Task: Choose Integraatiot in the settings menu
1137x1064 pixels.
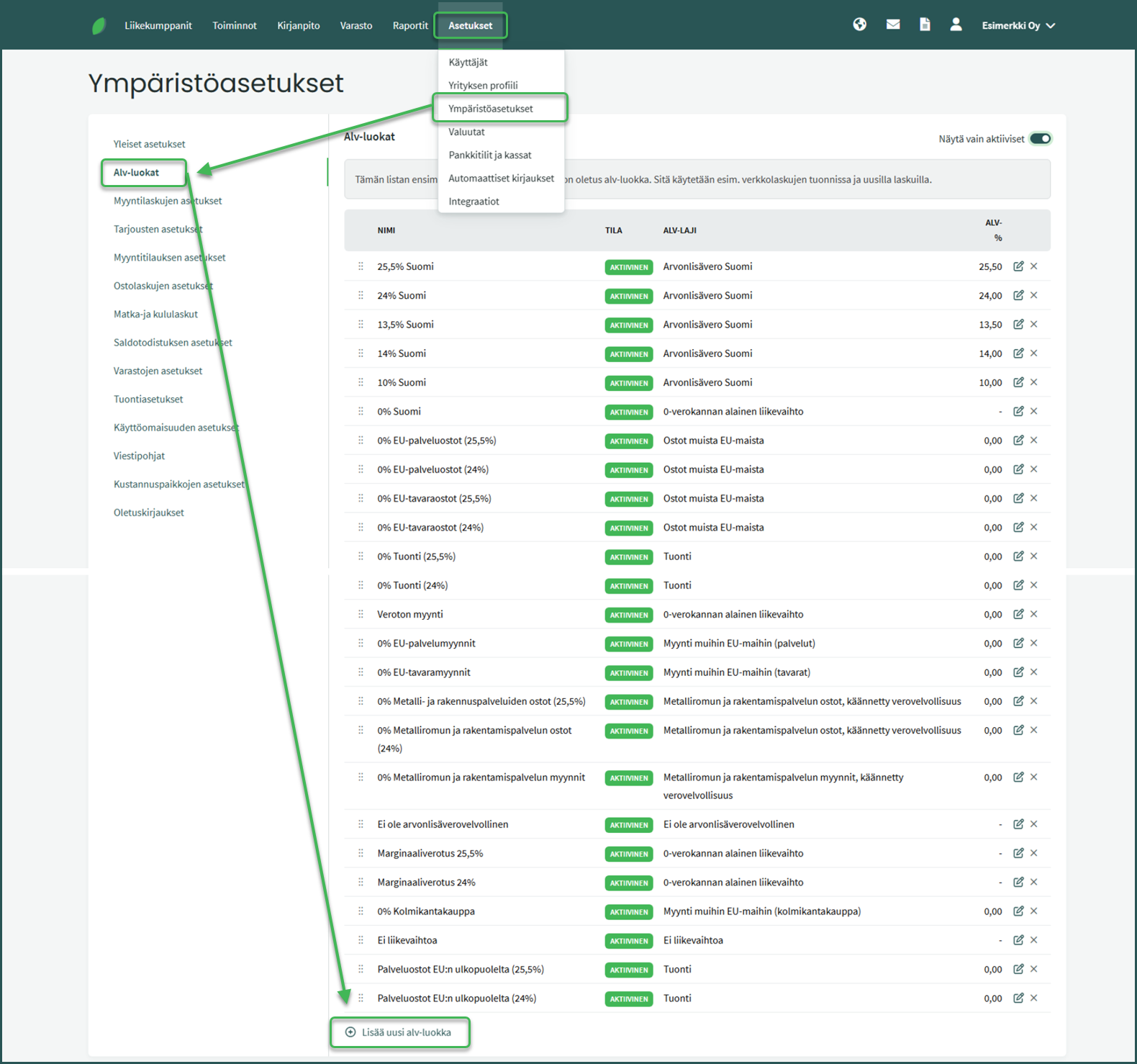Action: click(x=474, y=202)
